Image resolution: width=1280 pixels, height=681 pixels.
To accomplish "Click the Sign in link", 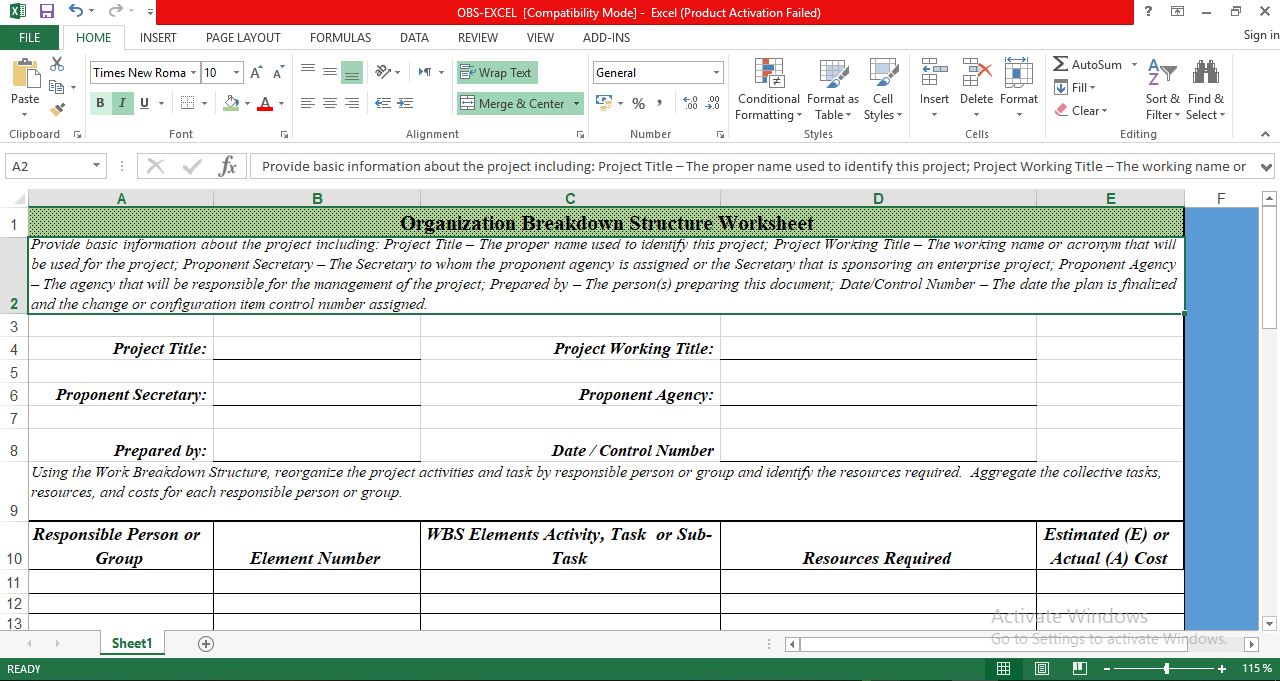I will tap(1258, 34).
